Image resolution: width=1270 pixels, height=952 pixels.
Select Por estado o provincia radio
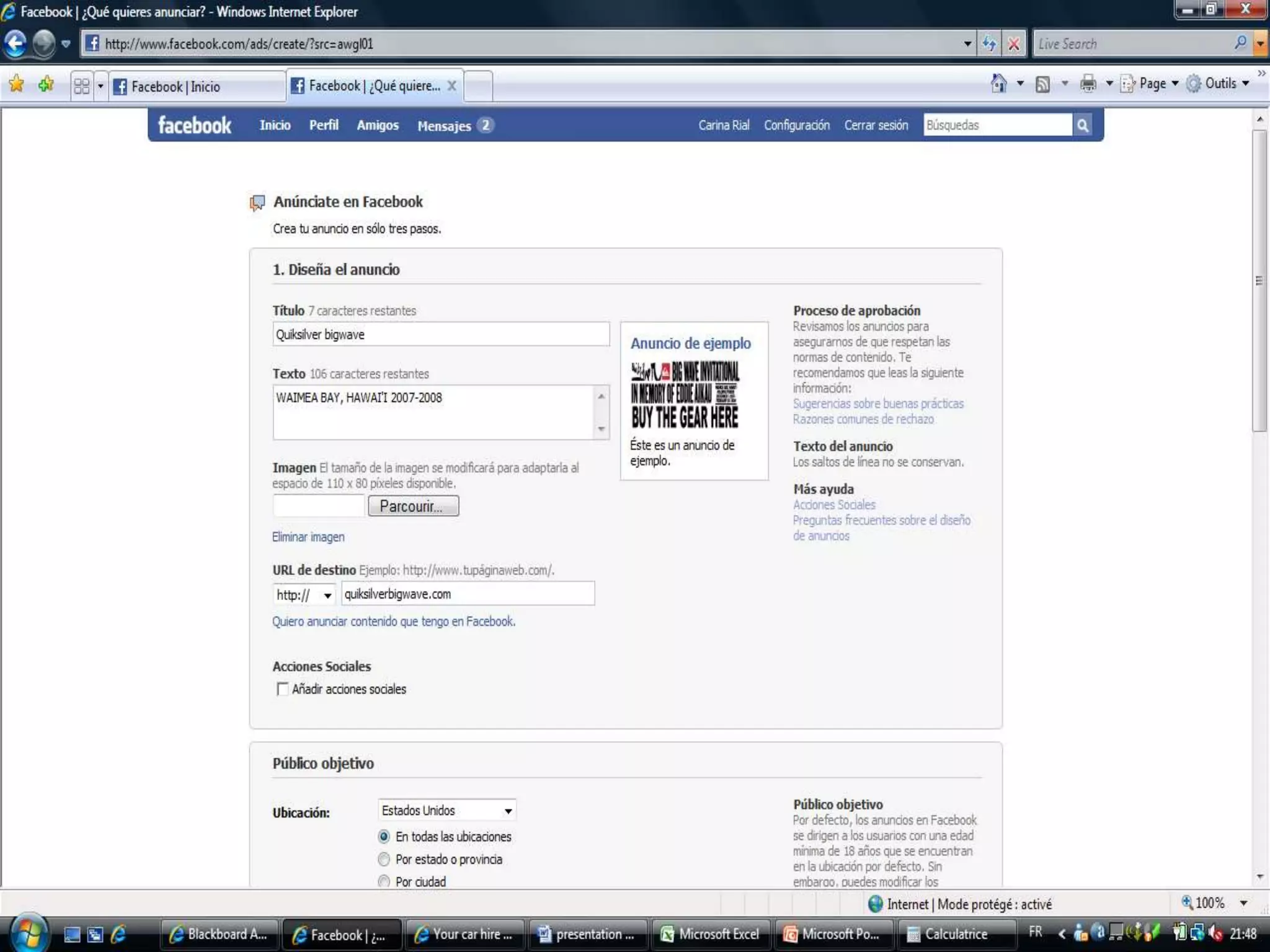click(x=384, y=859)
